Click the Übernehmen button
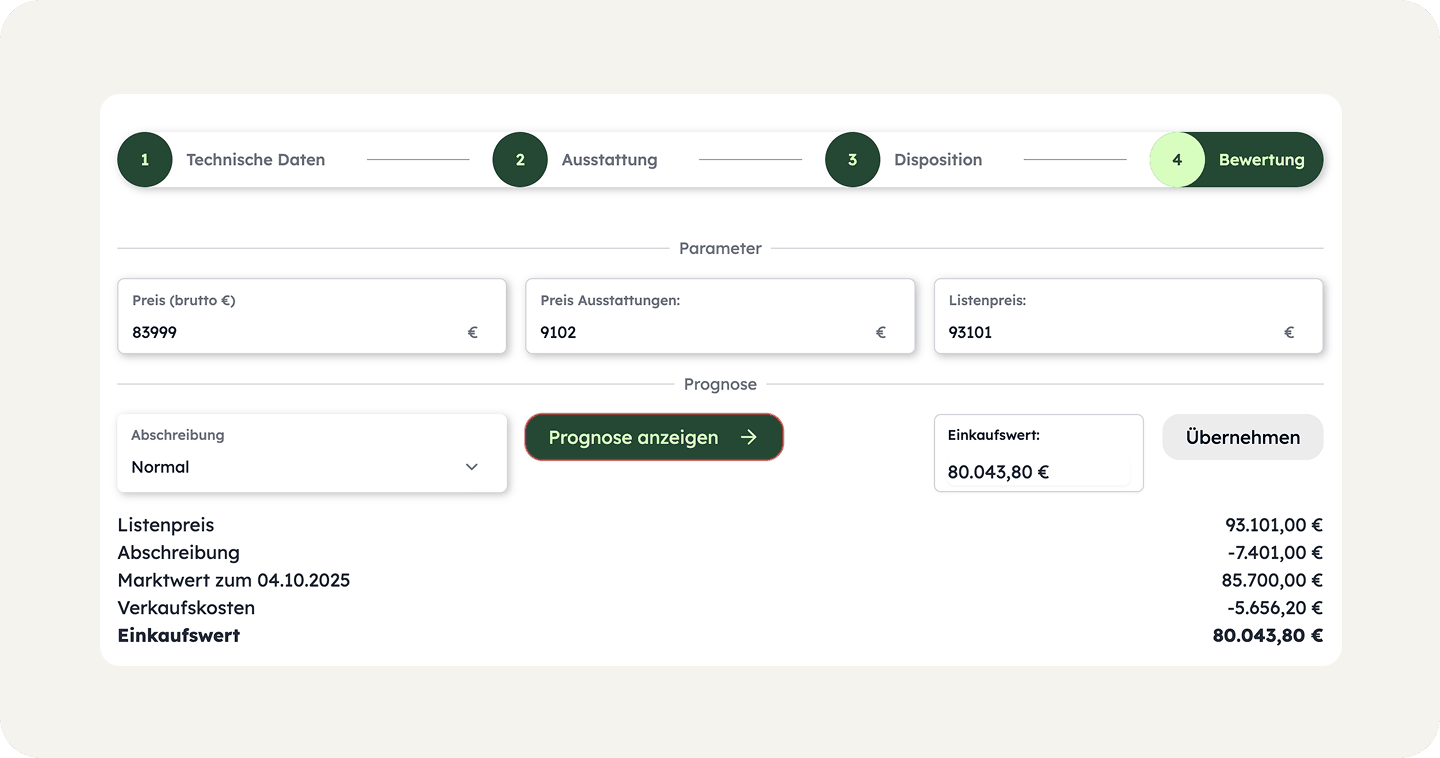This screenshot has width=1440, height=758. tap(1242, 437)
